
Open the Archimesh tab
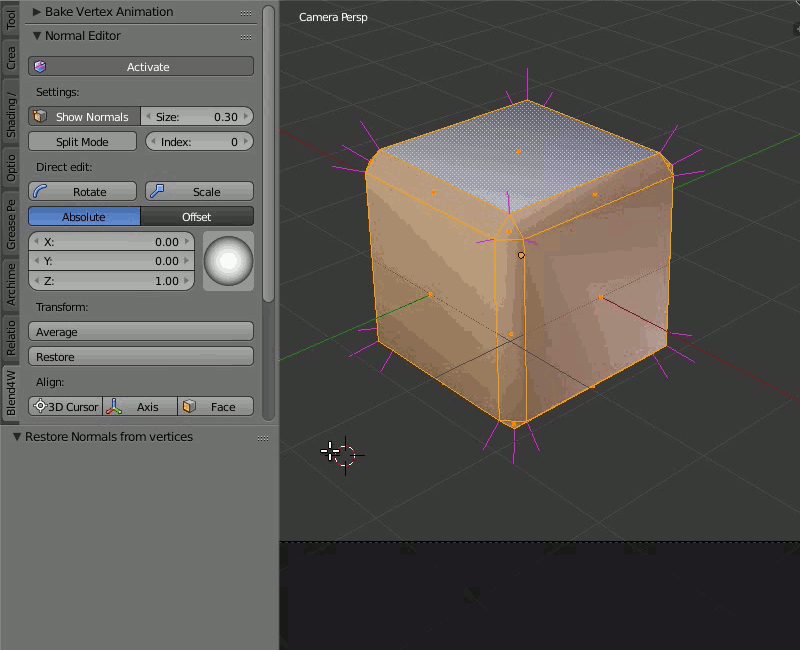tap(11, 284)
